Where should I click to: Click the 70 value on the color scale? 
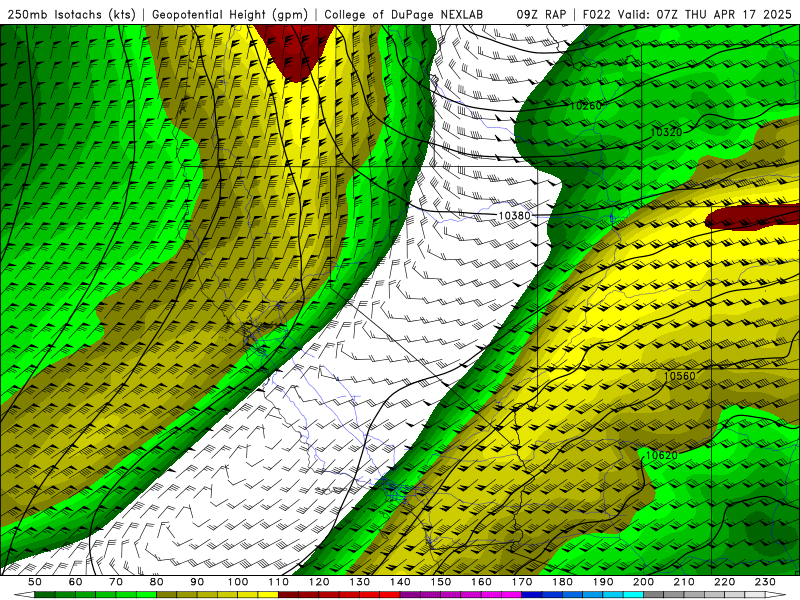coord(116,582)
